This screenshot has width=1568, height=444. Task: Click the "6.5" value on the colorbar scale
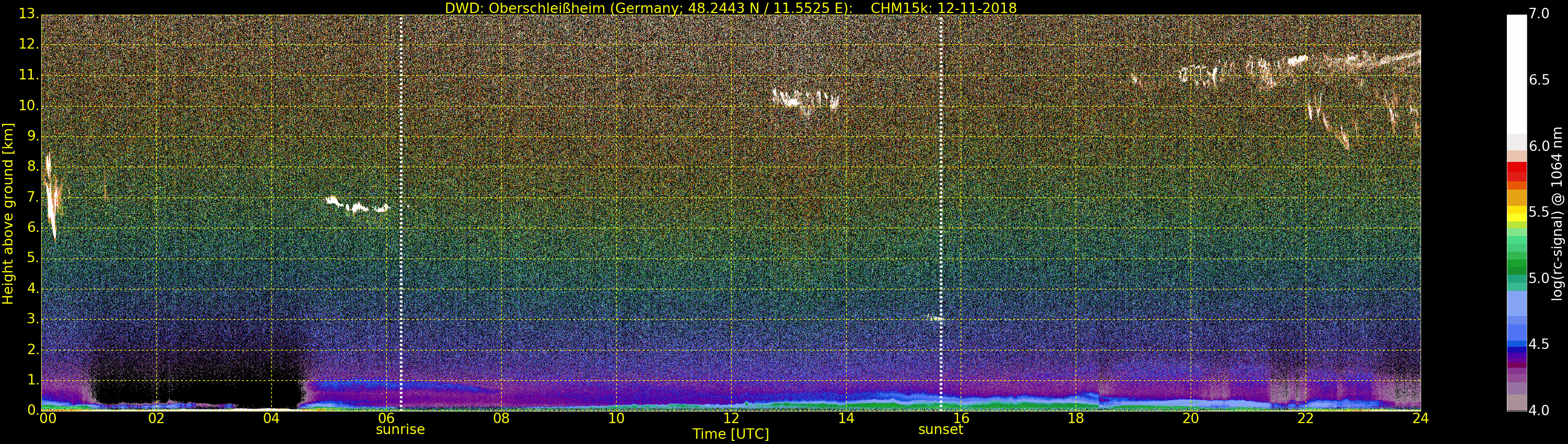1539,80
